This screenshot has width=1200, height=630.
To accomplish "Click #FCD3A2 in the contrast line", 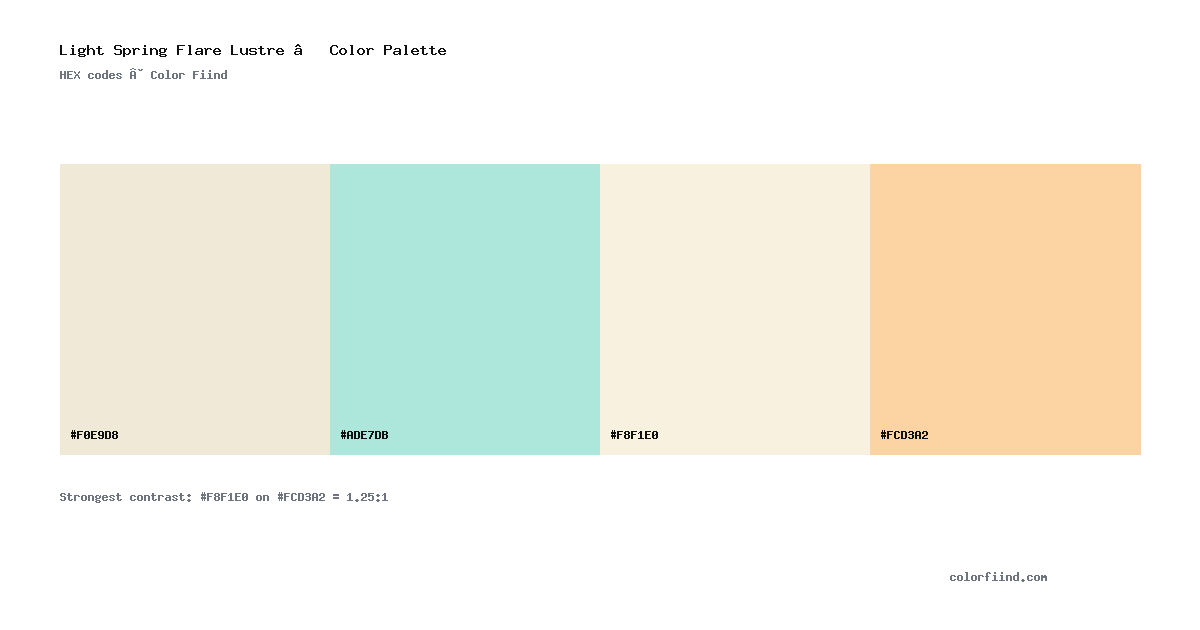I will (x=301, y=497).
